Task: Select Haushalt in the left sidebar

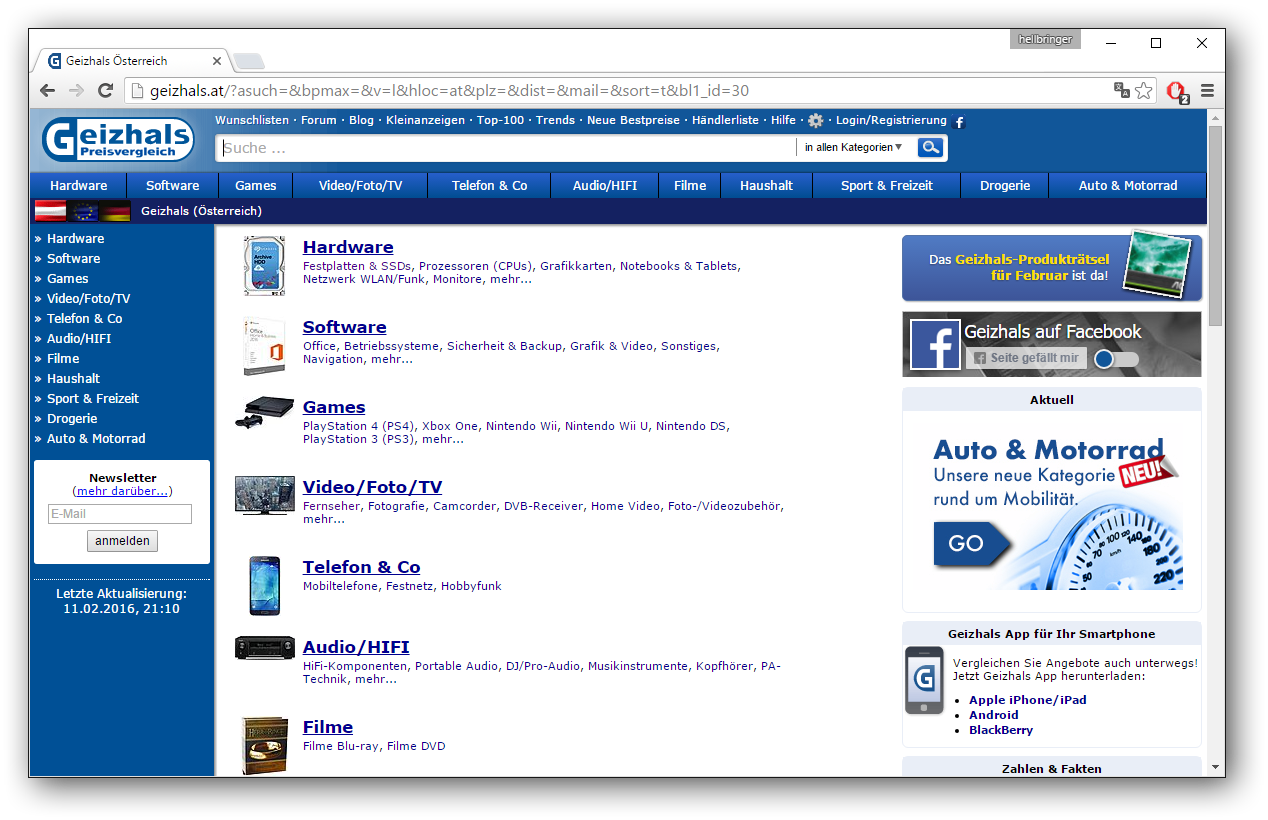Action: point(73,379)
